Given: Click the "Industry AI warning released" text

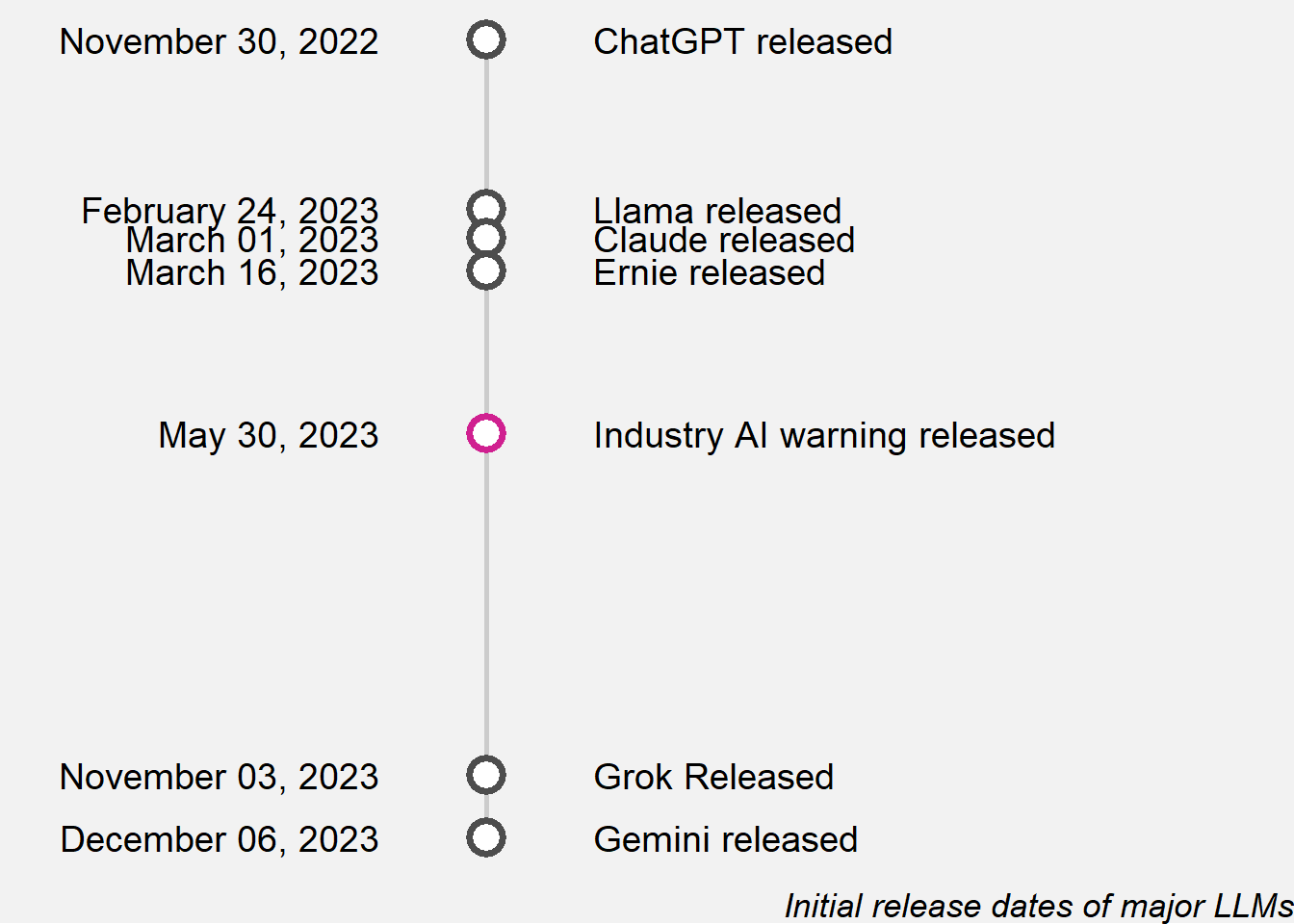Looking at the screenshot, I should tap(824, 436).
